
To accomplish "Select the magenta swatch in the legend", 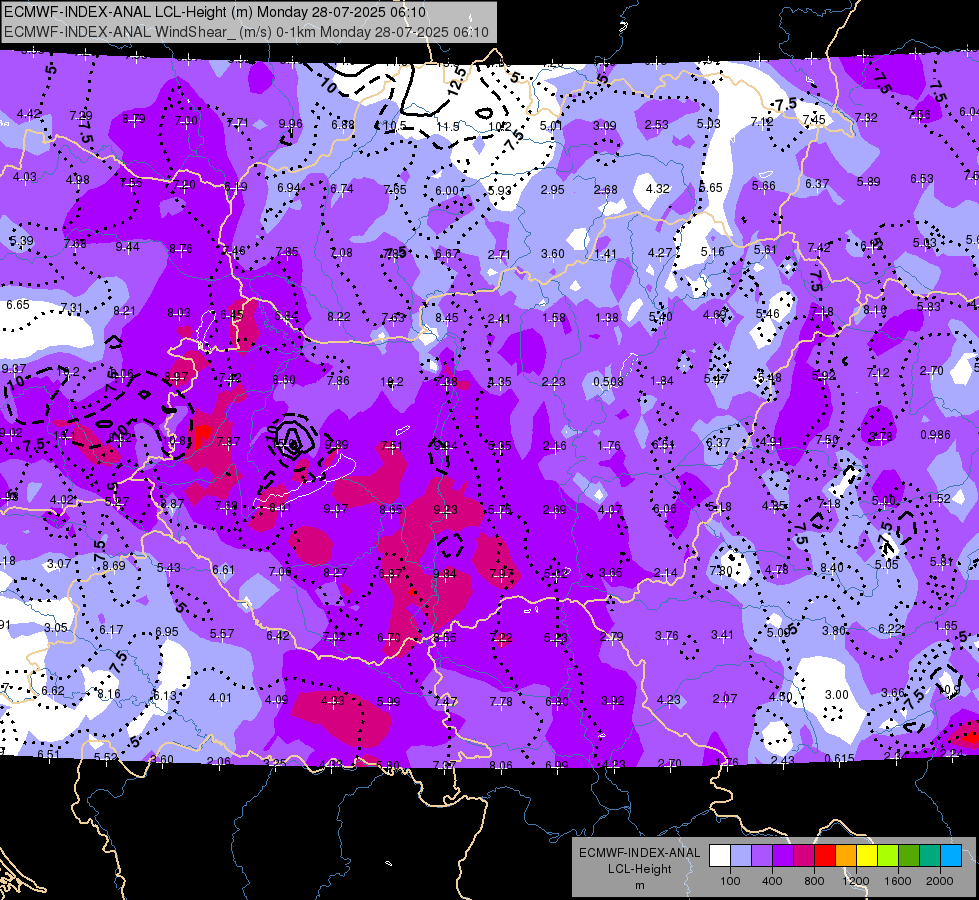I will [x=804, y=856].
